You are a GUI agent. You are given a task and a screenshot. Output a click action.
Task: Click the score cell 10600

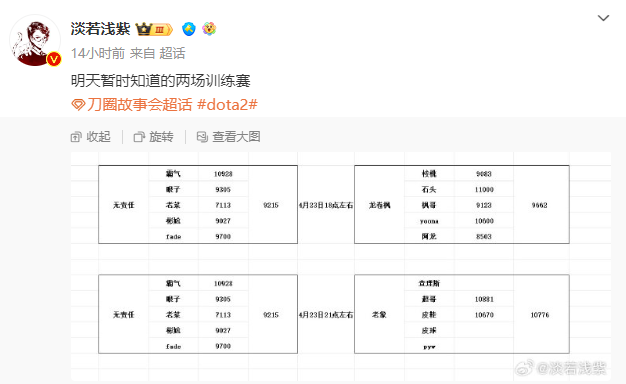[484, 221]
